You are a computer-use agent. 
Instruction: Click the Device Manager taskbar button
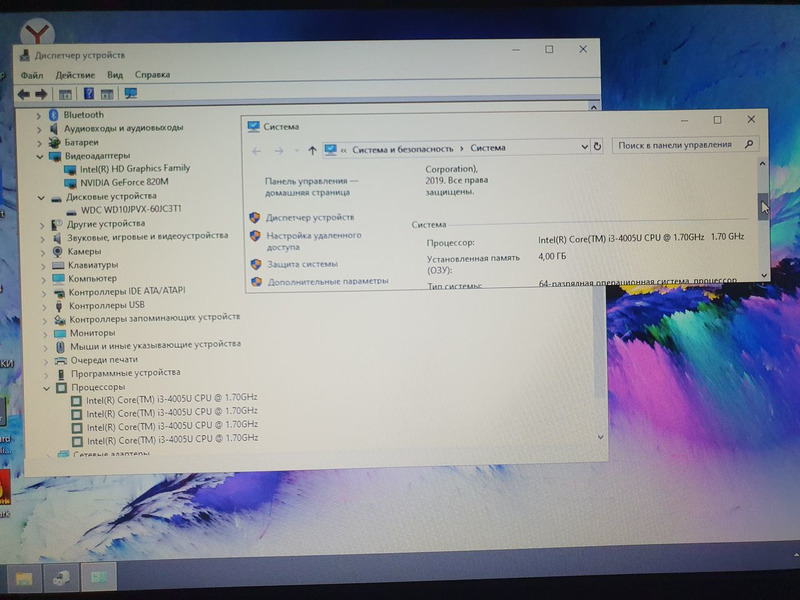click(61, 578)
